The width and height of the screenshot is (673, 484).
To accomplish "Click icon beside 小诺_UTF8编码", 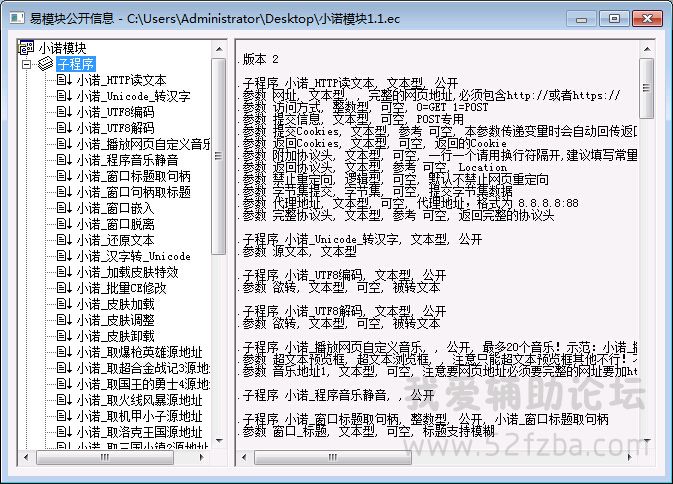I will pyautogui.click(x=64, y=112).
